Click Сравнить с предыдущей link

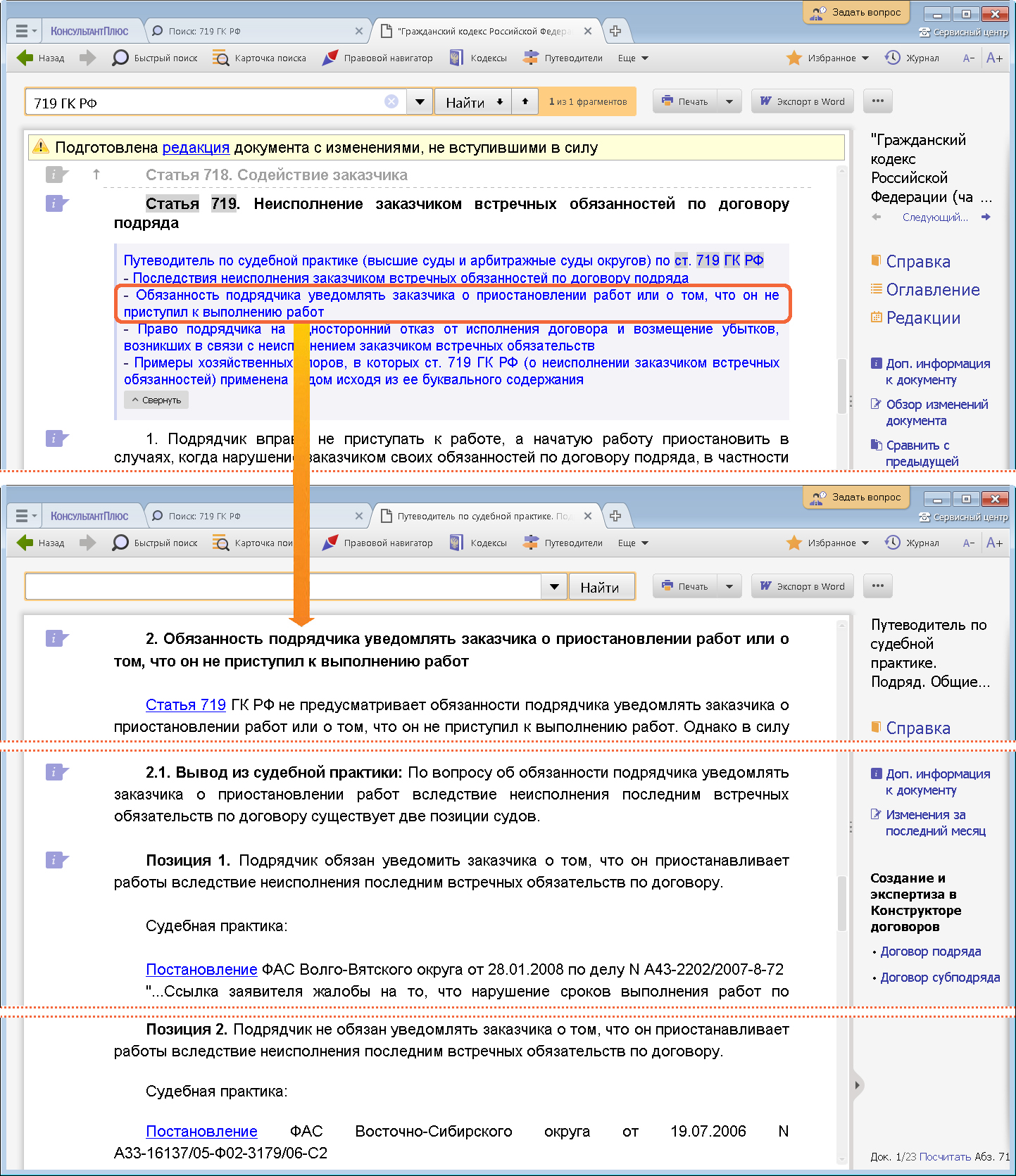point(915,453)
